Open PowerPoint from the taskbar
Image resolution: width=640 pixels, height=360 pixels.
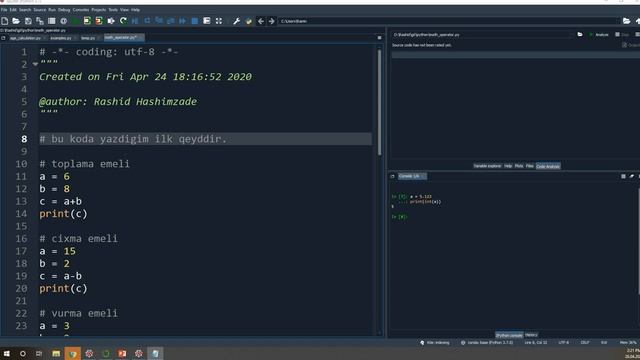coord(122,353)
